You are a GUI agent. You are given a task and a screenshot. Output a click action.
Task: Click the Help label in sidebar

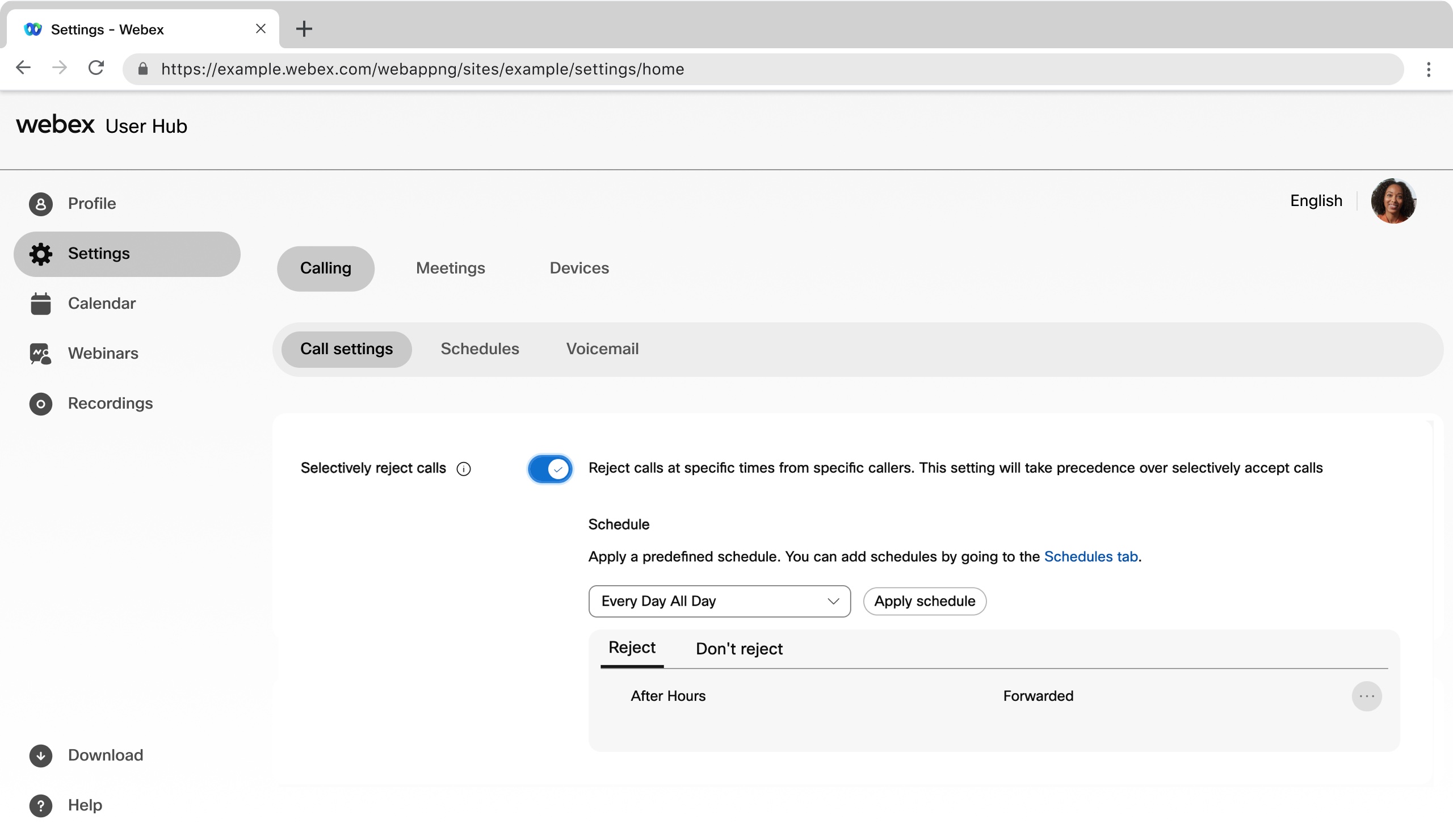(85, 806)
